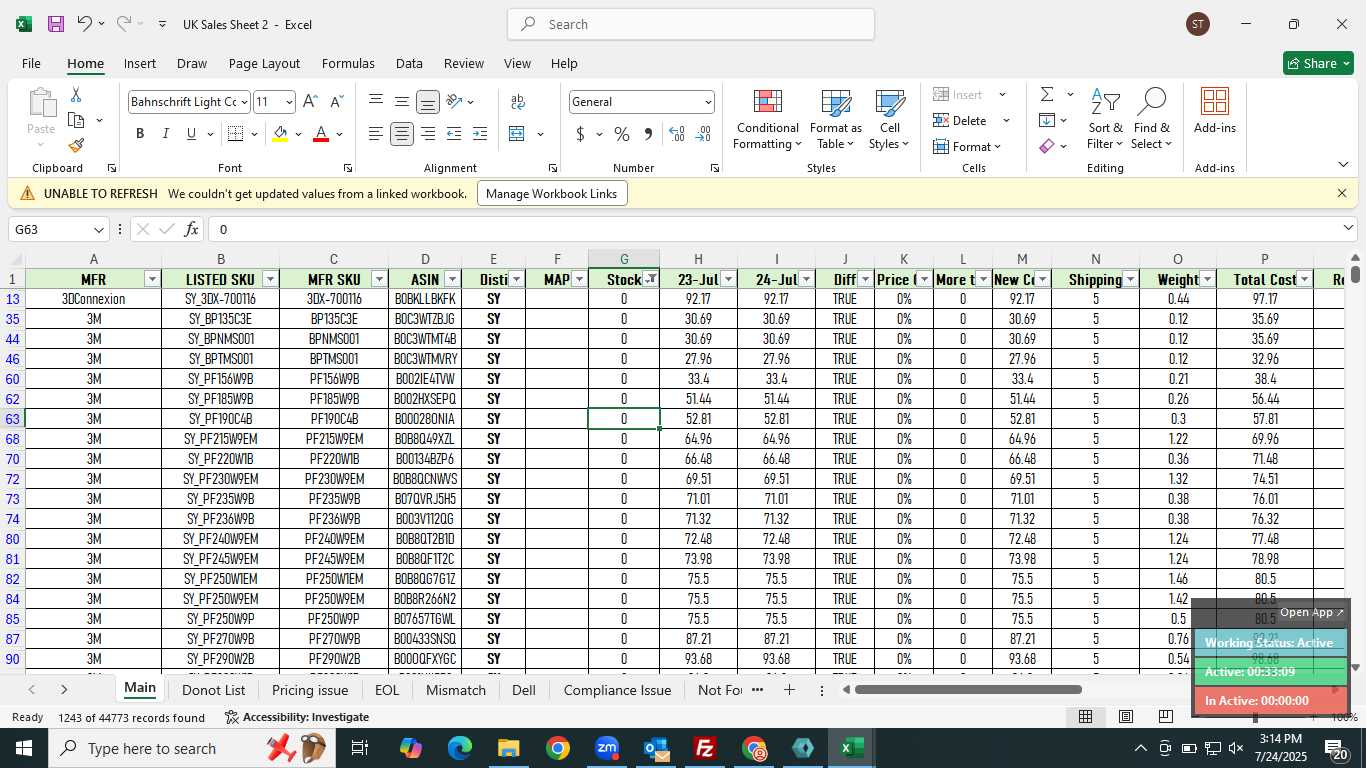Open Google Chrome from taskbar

[557, 748]
